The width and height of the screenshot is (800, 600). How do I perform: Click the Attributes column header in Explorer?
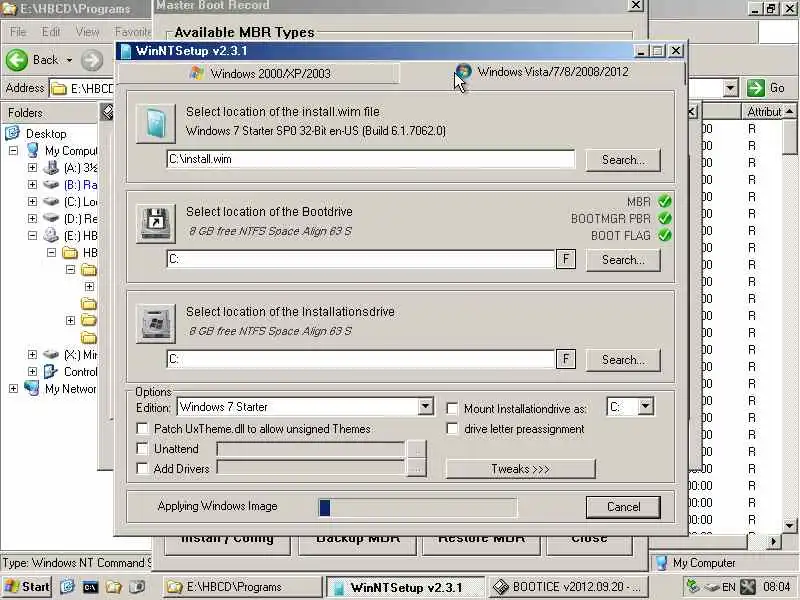click(x=762, y=111)
